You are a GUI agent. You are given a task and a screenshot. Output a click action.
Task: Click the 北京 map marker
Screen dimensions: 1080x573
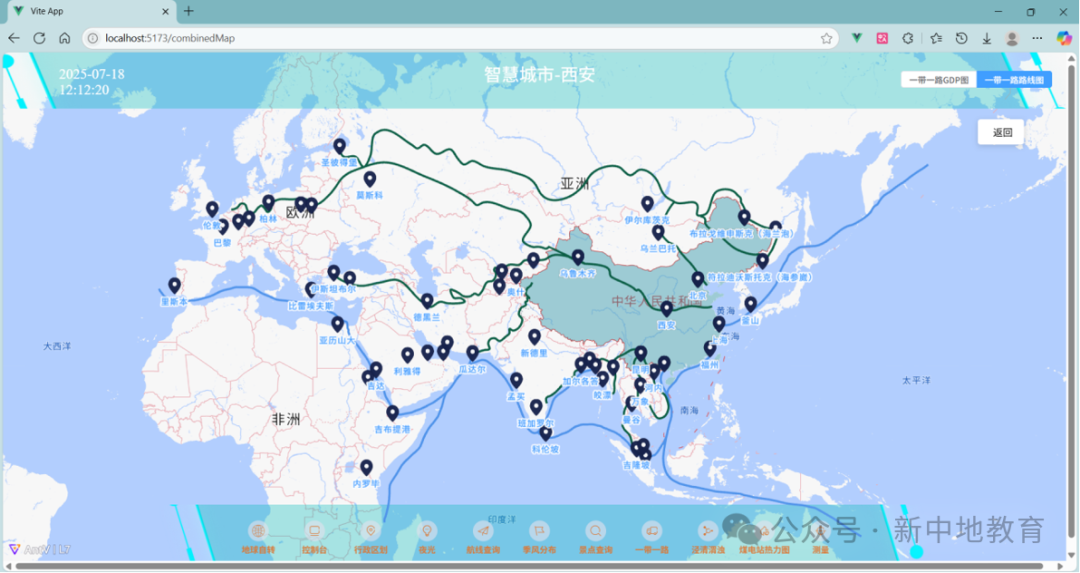click(698, 279)
